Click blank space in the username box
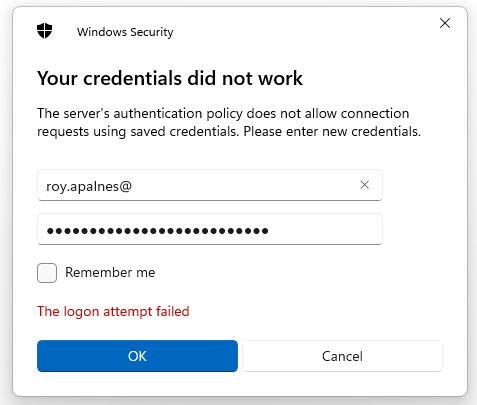The height and width of the screenshot is (405, 477). tap(243, 185)
